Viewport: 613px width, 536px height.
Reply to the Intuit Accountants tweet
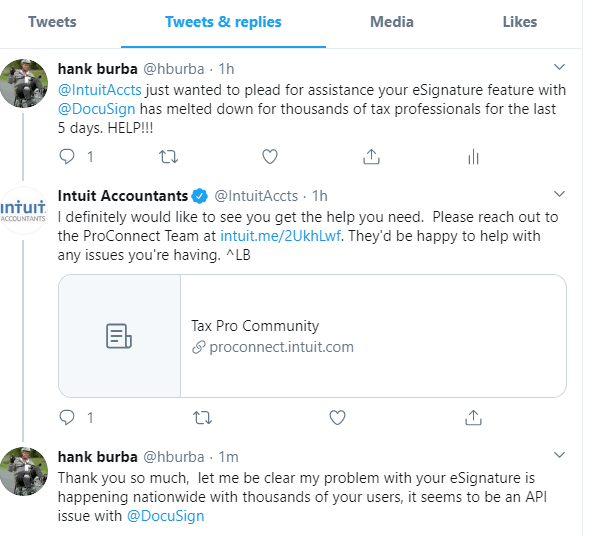click(x=68, y=416)
